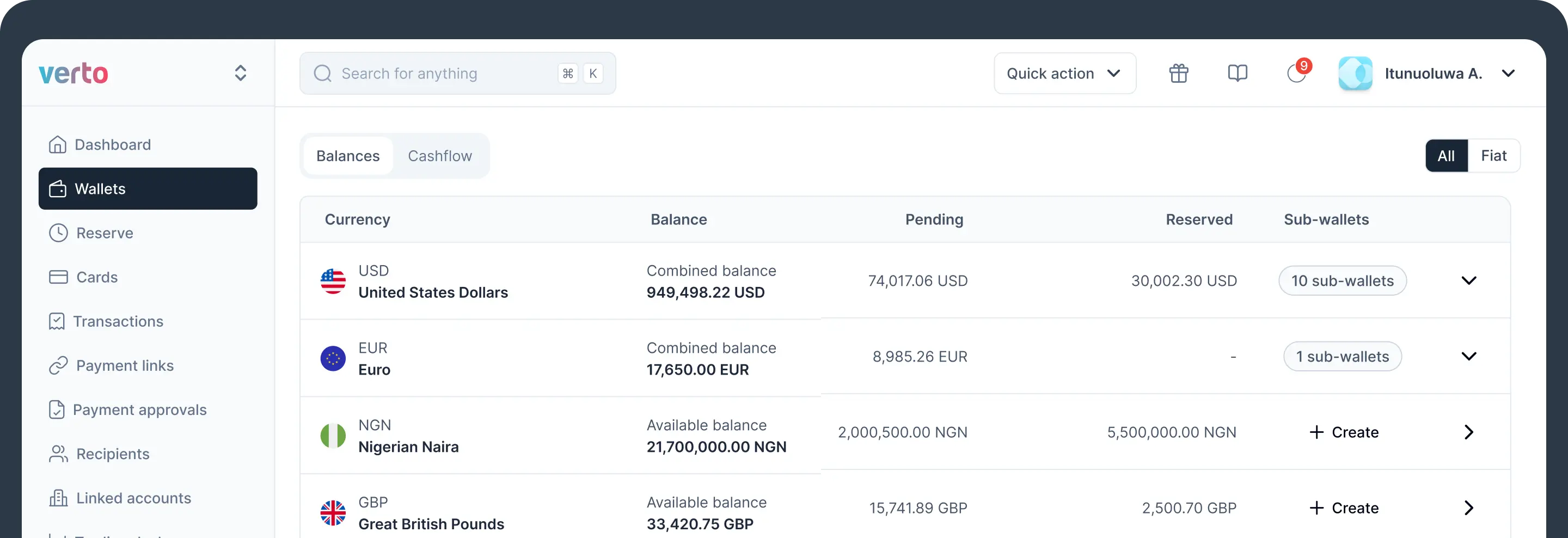The width and height of the screenshot is (1568, 538).
Task: Go to Dashboard in sidebar
Action: point(113,145)
